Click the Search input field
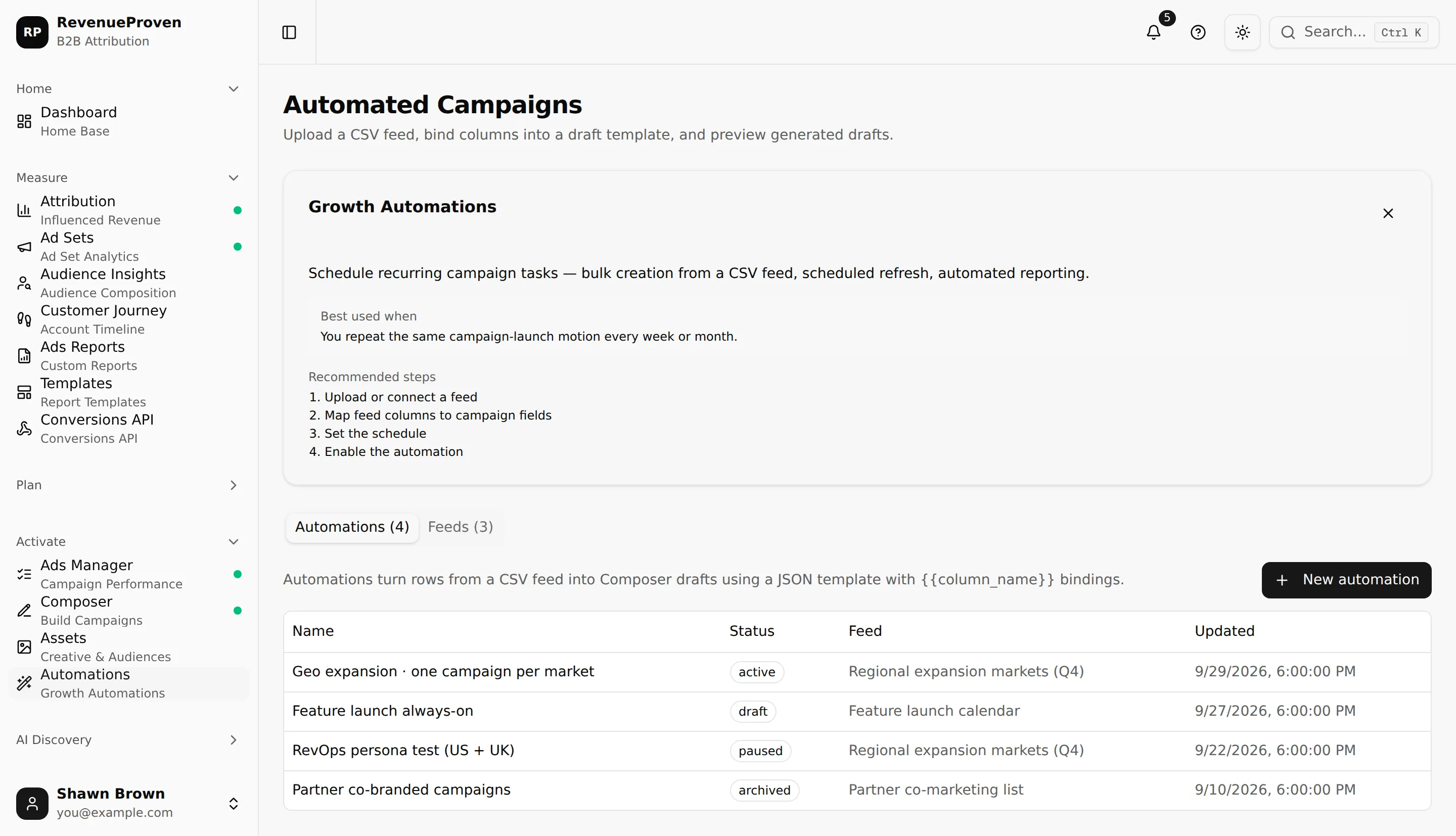1456x836 pixels. [1354, 32]
